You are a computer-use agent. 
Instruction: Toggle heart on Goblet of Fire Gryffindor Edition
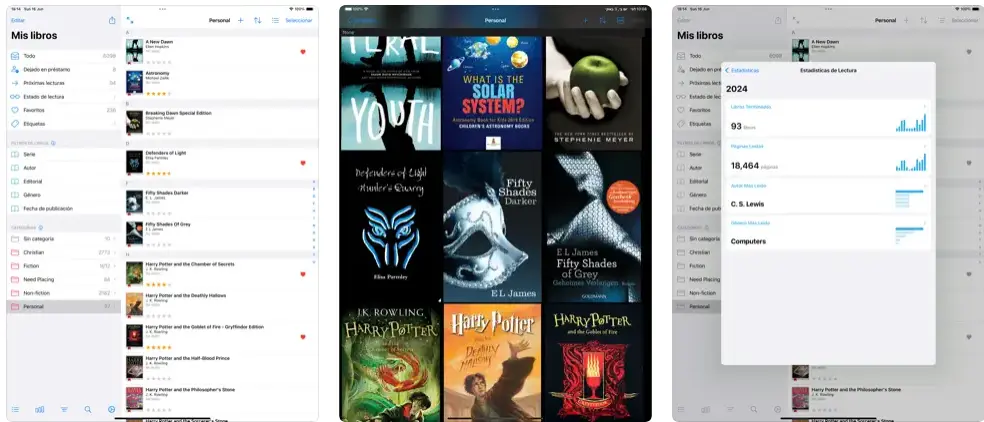pyautogui.click(x=303, y=337)
